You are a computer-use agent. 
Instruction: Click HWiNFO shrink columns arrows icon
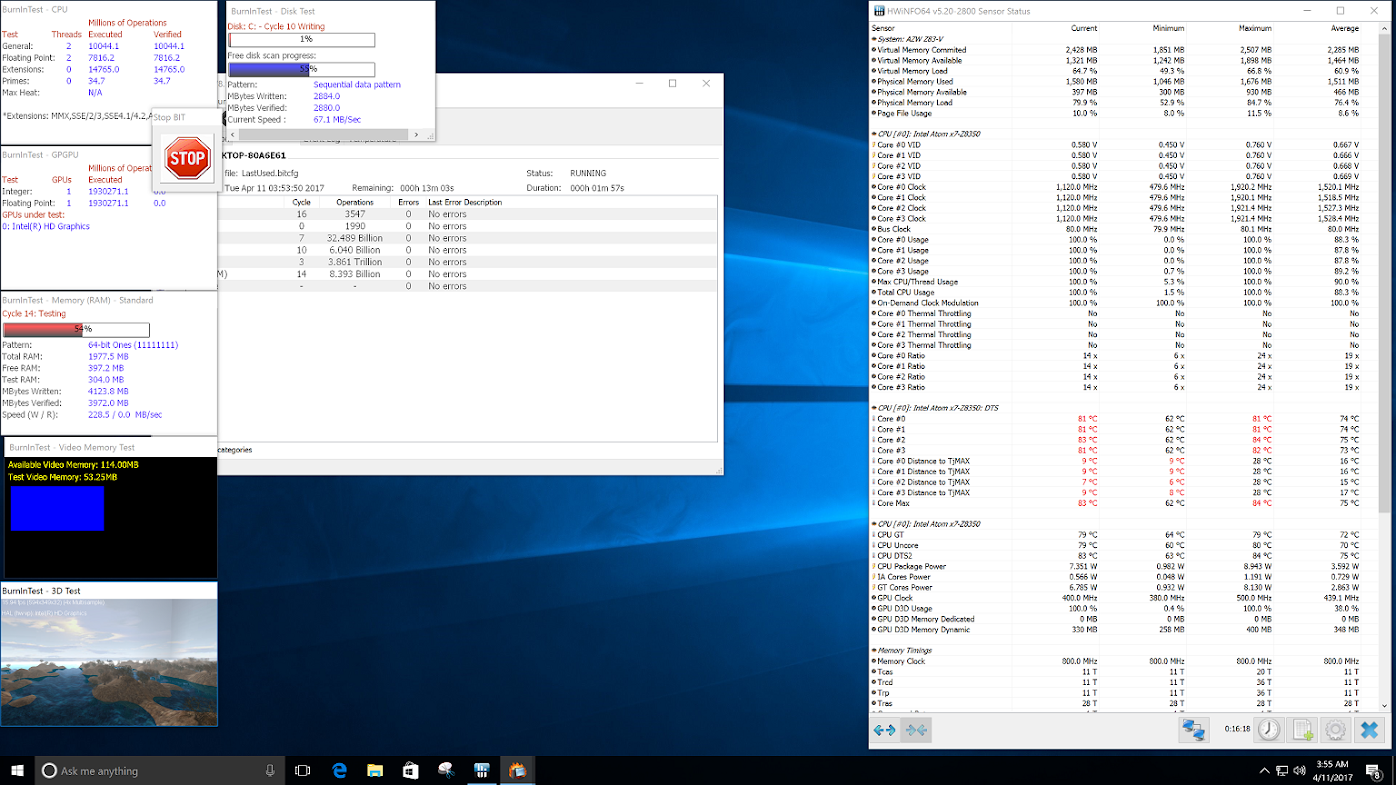(x=916, y=730)
